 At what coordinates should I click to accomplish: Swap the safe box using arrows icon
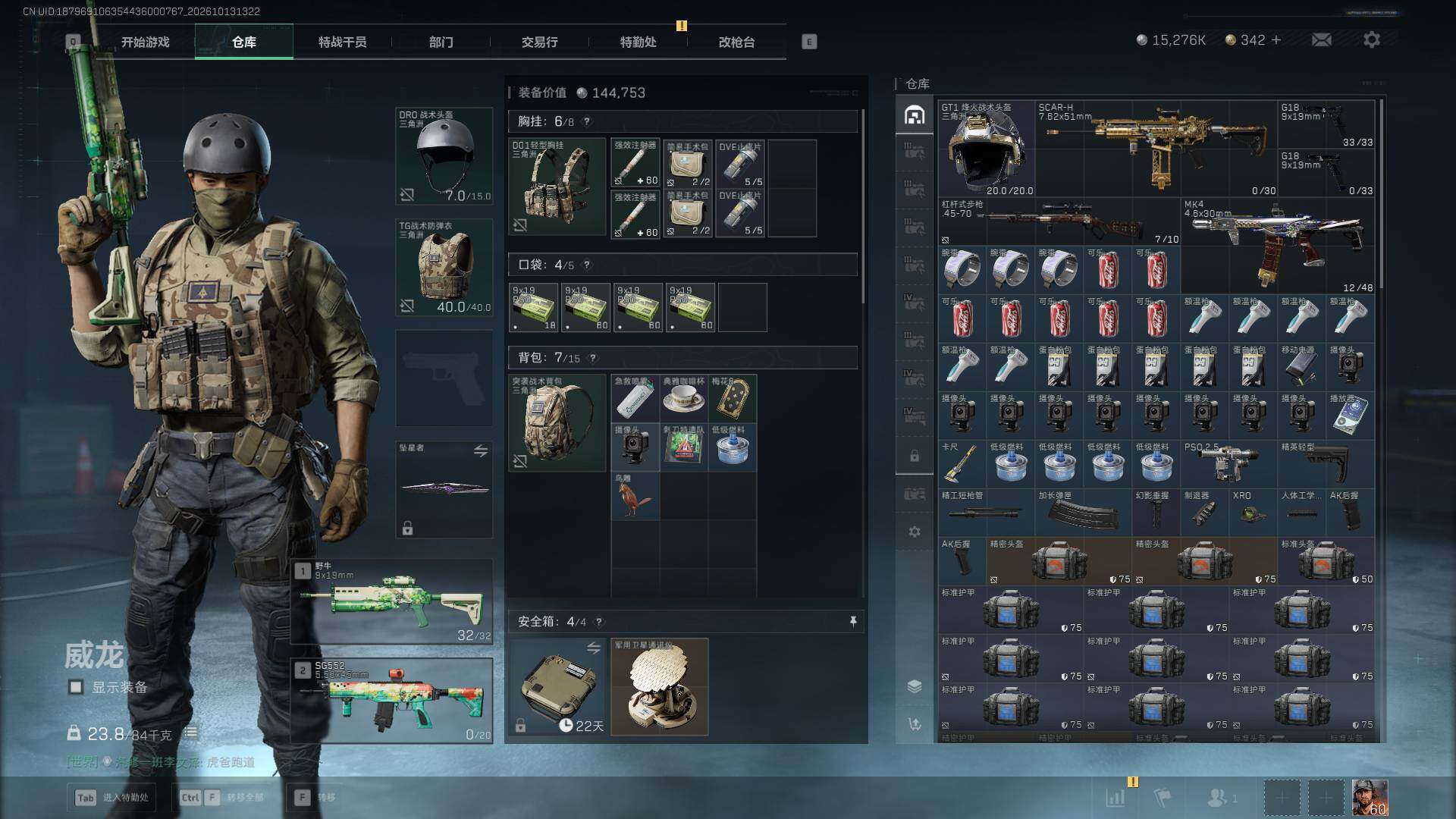point(593,648)
